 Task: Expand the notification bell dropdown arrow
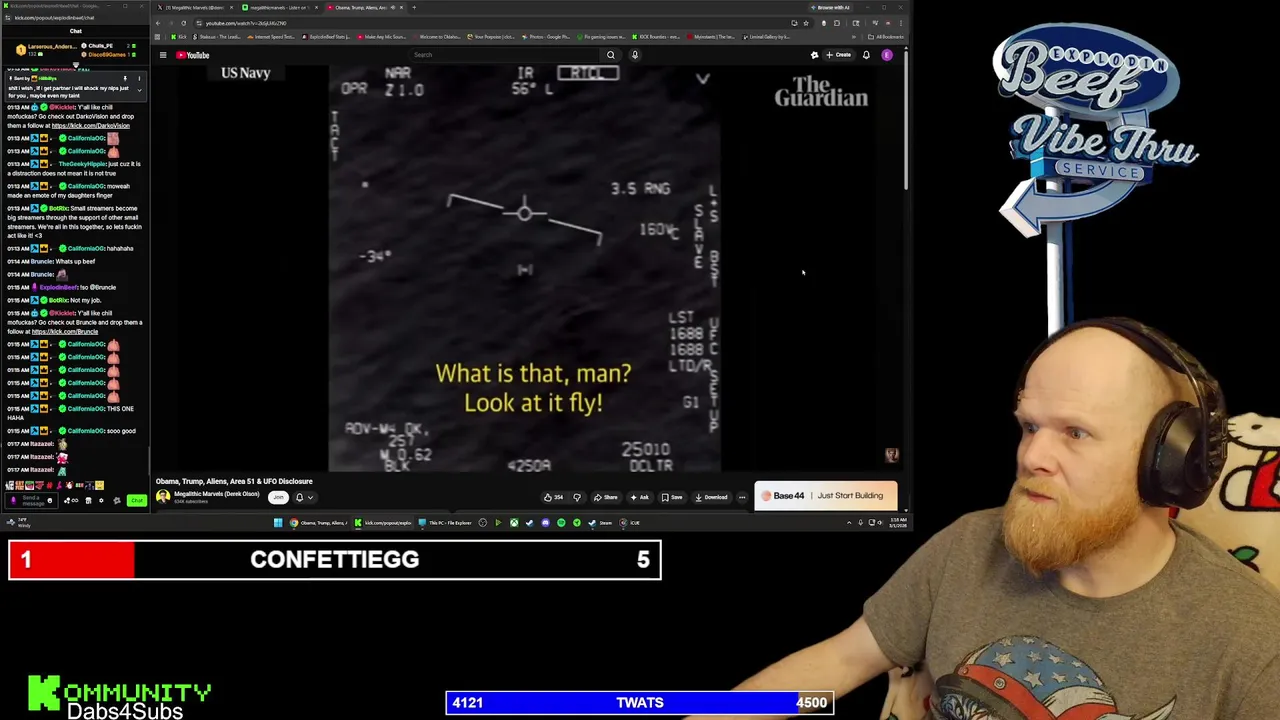coord(310,497)
